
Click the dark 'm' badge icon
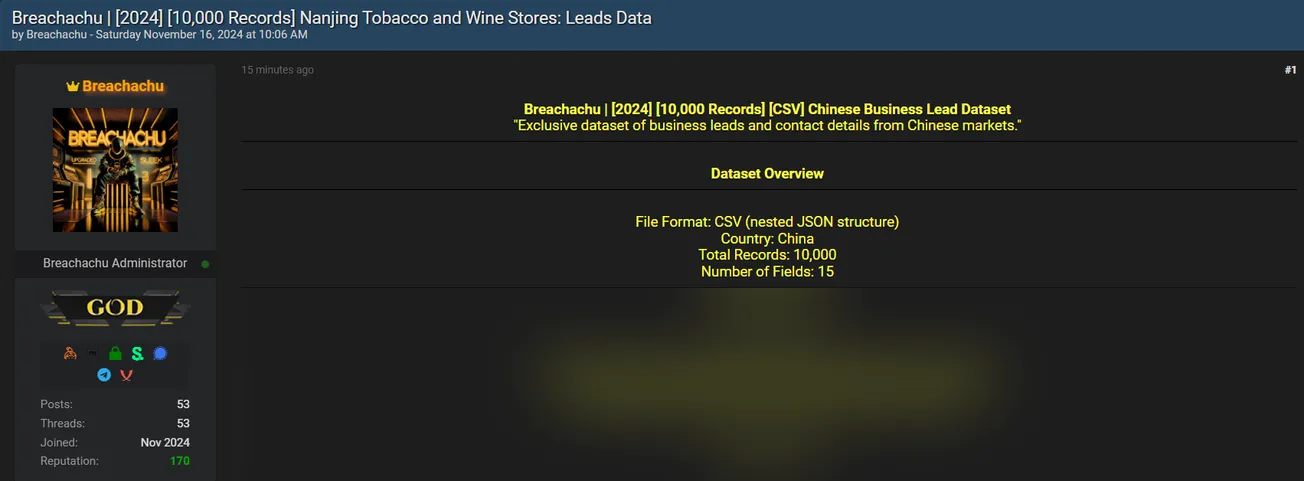pos(93,353)
